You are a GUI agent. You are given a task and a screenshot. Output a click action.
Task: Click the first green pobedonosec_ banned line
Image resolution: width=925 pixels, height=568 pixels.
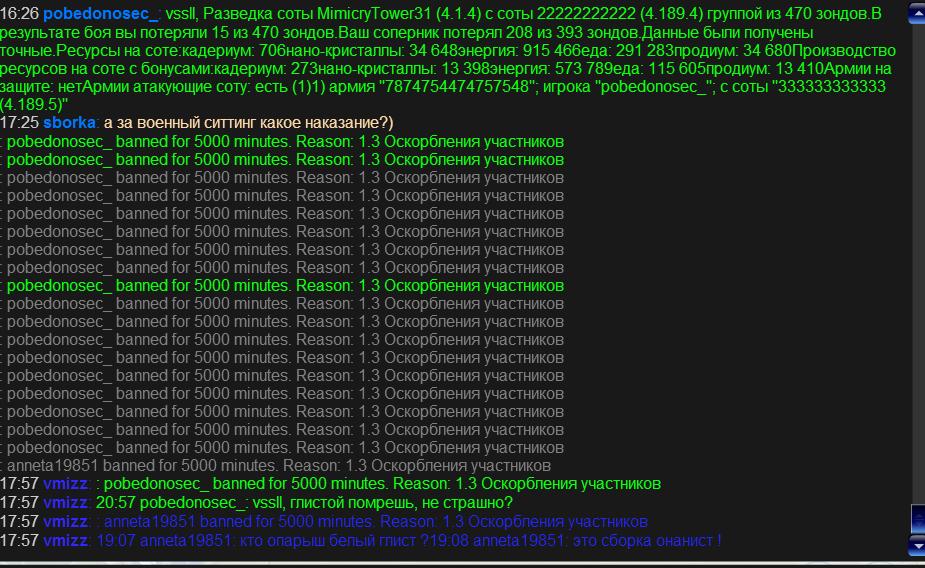point(285,141)
